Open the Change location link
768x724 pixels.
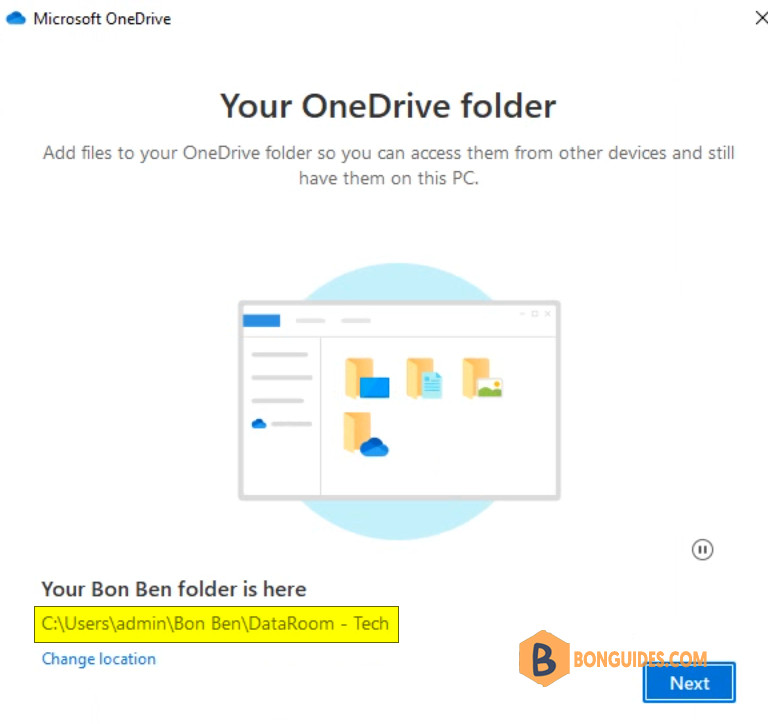click(98, 659)
